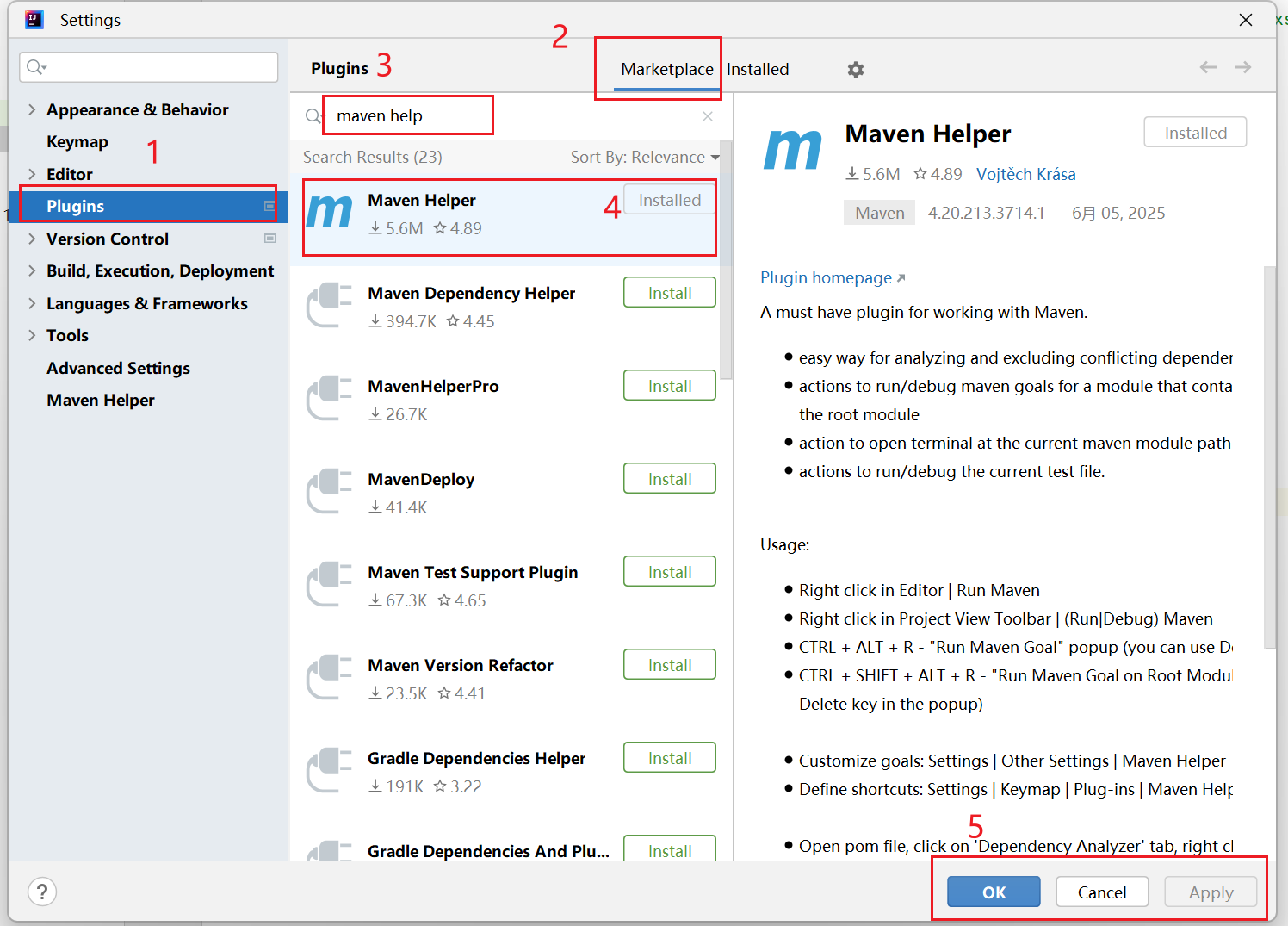Click the project-level icon beside Plugins
Screen dimensions: 1288x926
(269, 206)
